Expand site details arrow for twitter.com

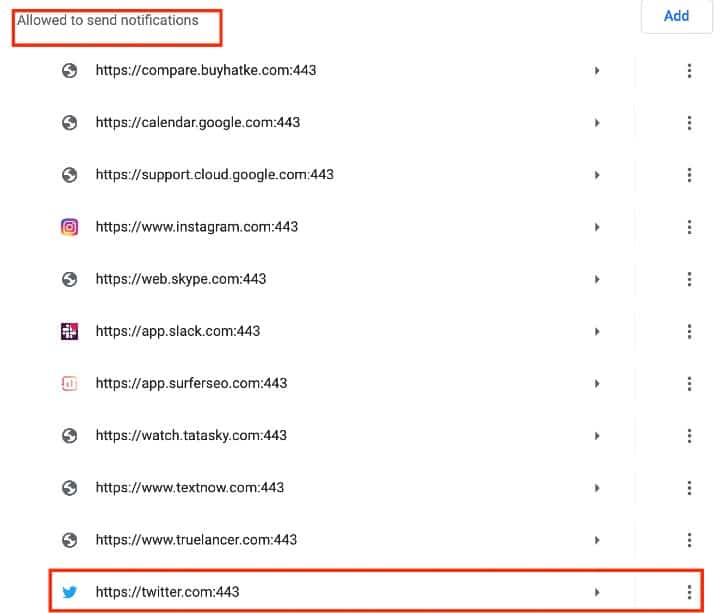tap(597, 592)
